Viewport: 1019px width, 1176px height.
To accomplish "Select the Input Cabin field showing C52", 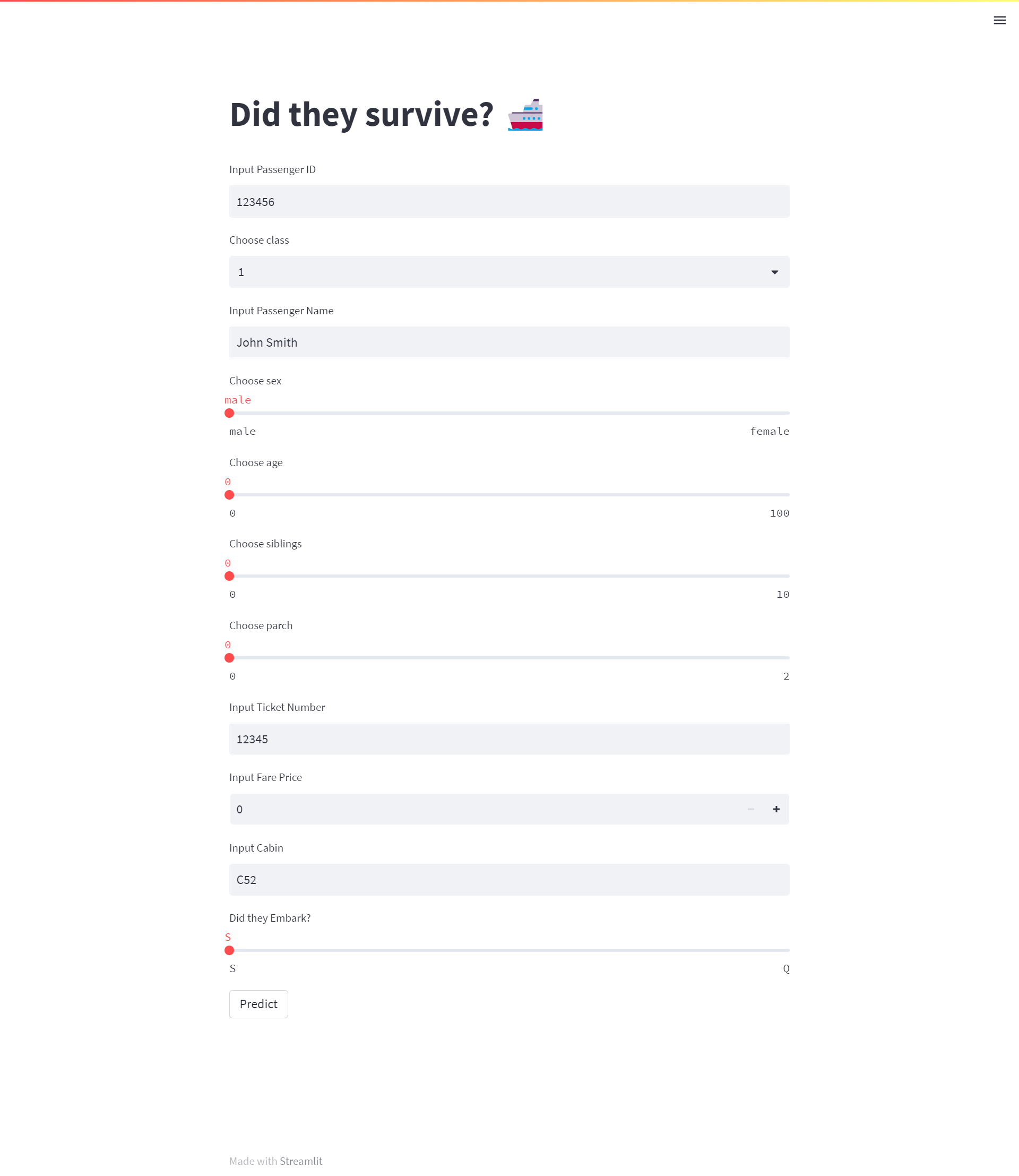I will 509,879.
